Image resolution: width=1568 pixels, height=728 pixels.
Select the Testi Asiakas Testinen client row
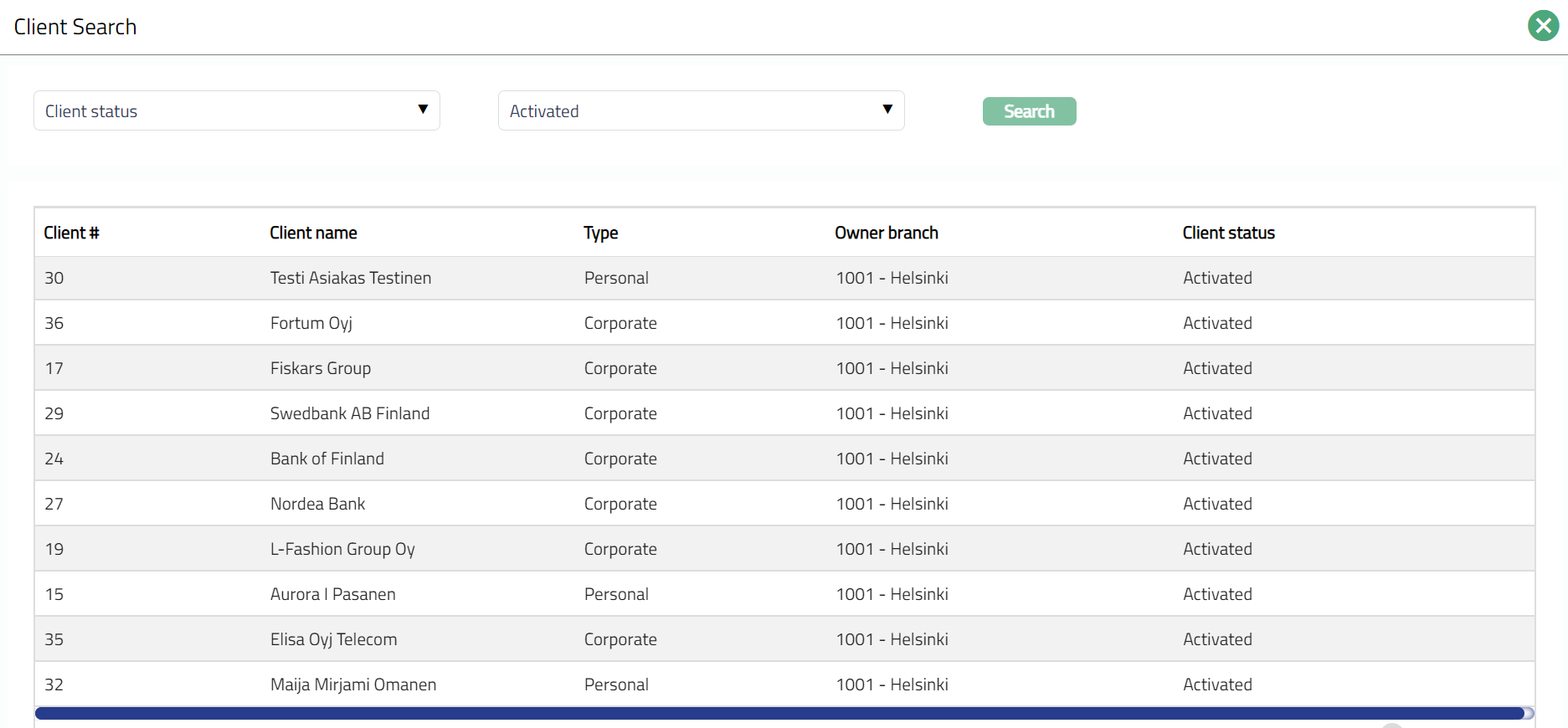(350, 278)
